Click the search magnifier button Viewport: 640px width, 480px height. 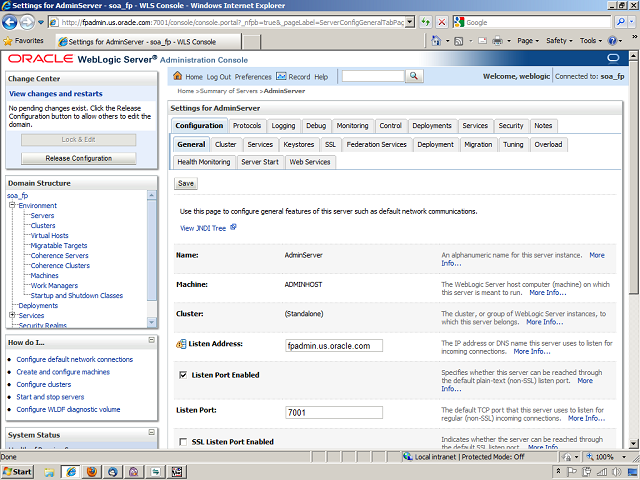click(x=414, y=77)
